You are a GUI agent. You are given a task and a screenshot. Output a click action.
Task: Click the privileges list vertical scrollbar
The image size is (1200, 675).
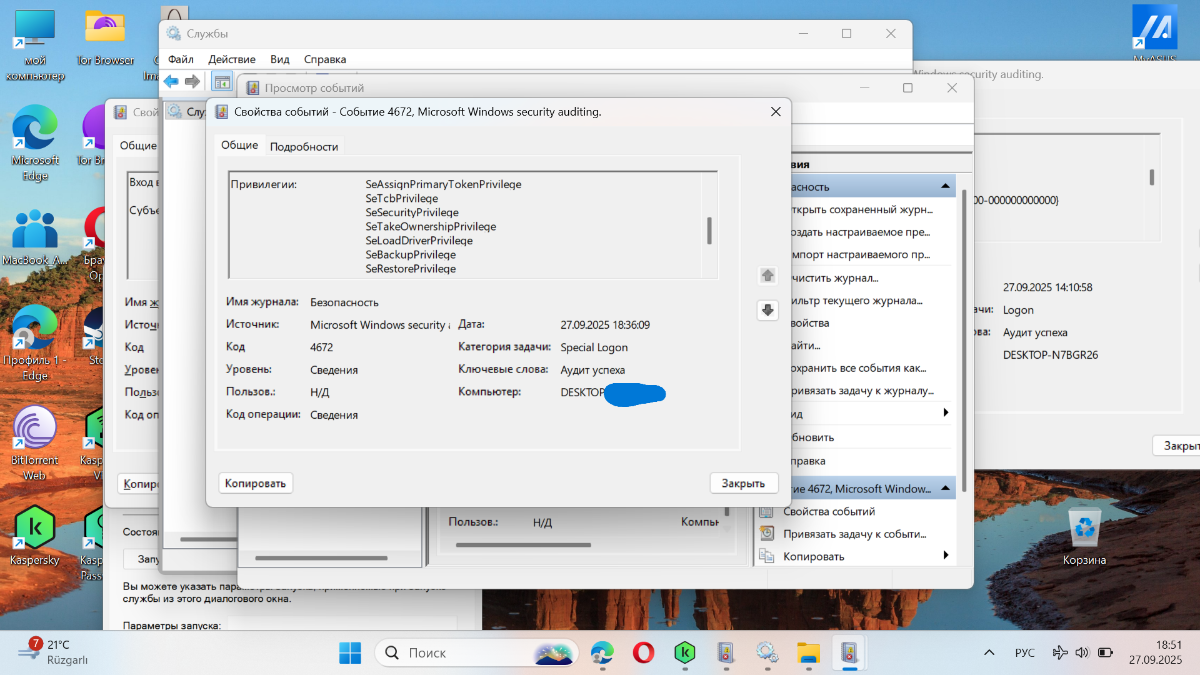click(x=709, y=231)
